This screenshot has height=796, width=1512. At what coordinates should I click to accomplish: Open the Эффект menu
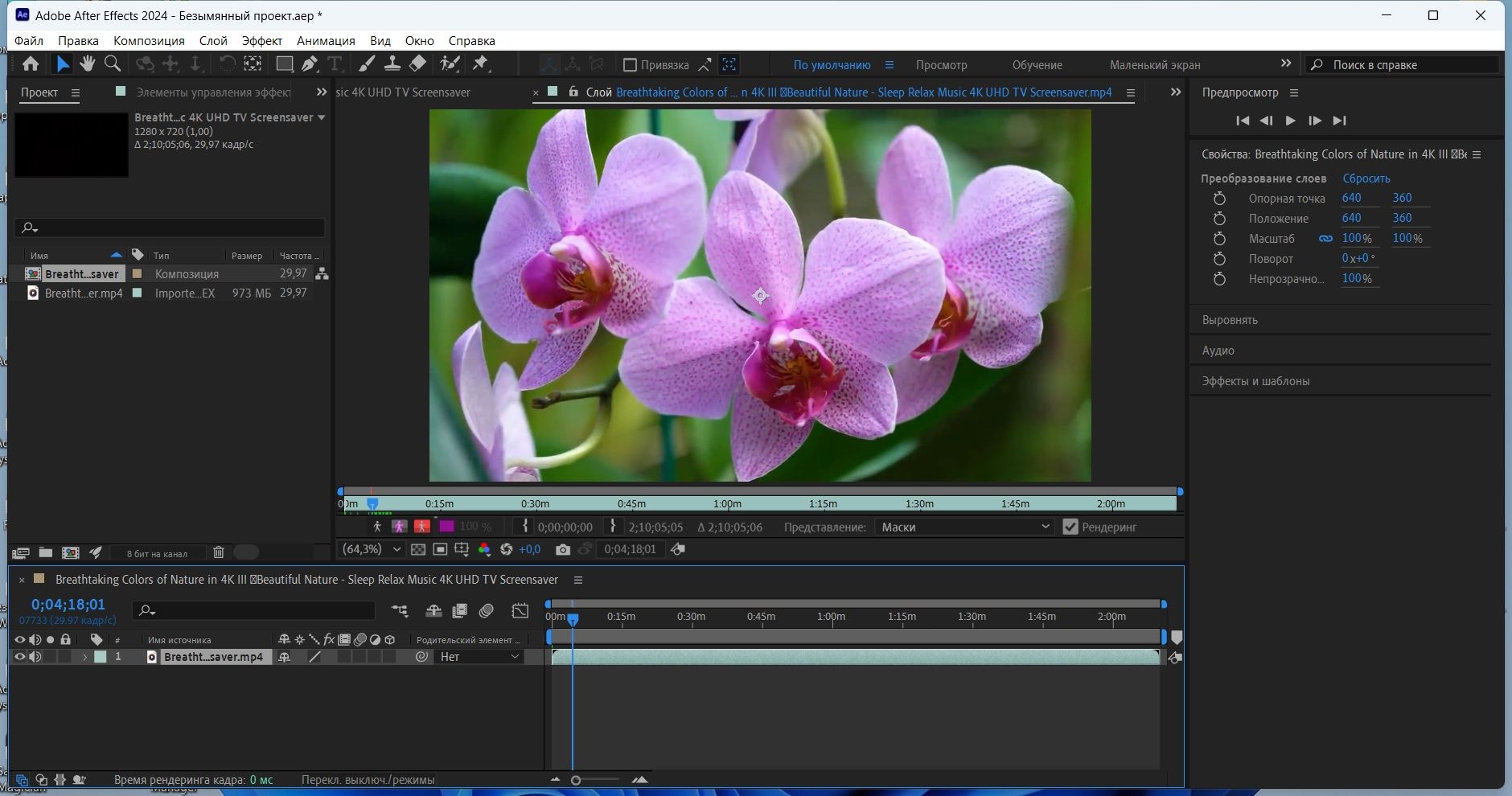tap(261, 41)
